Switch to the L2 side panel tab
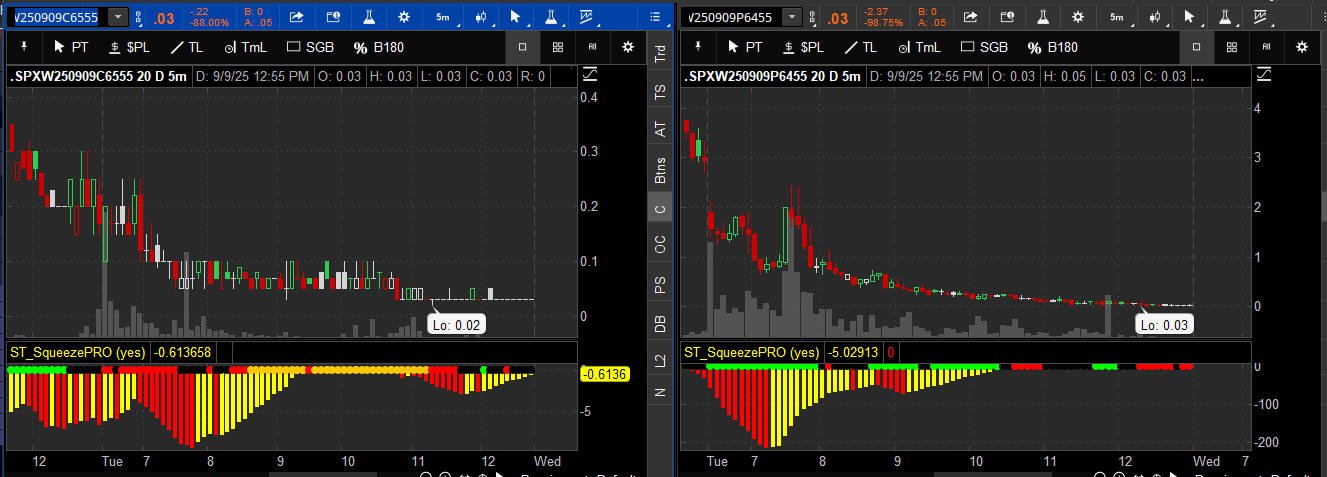Screen dimensions: 1327x477 tap(659, 360)
